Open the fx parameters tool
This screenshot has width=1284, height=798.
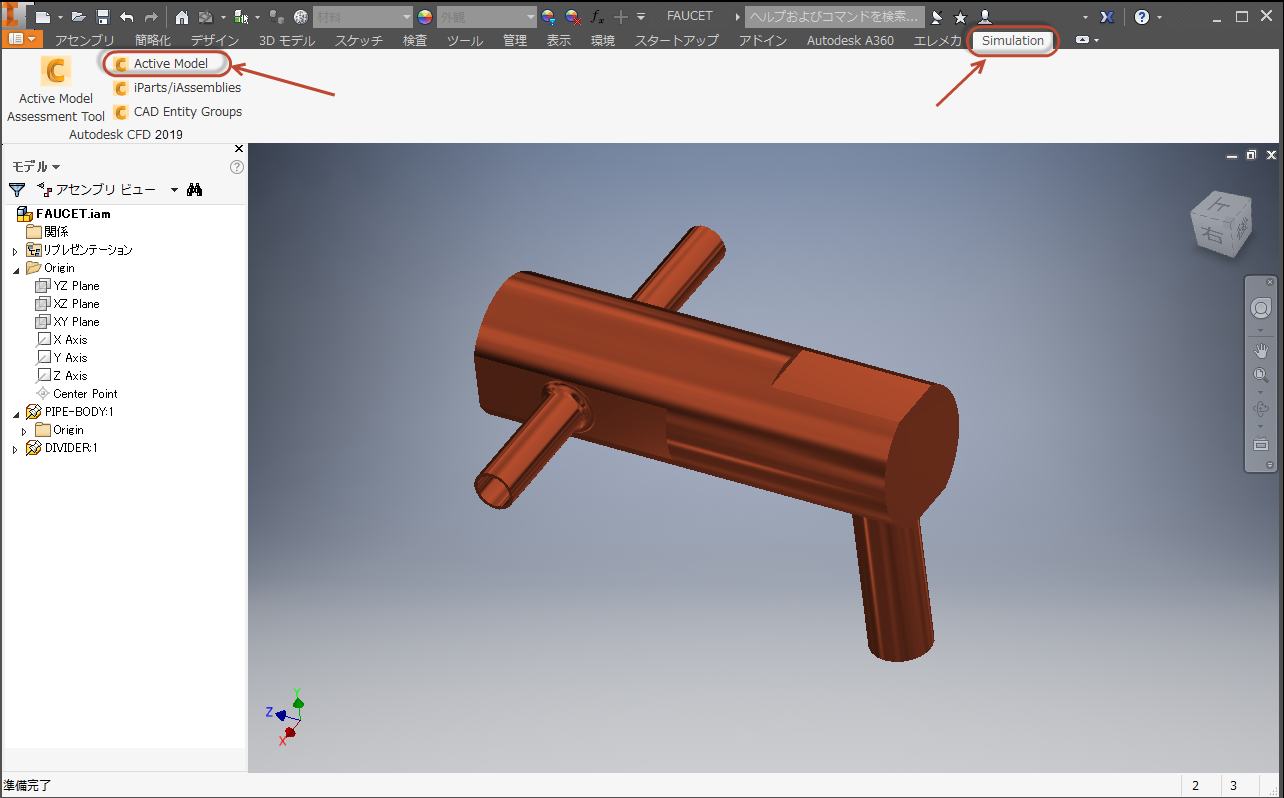point(597,17)
